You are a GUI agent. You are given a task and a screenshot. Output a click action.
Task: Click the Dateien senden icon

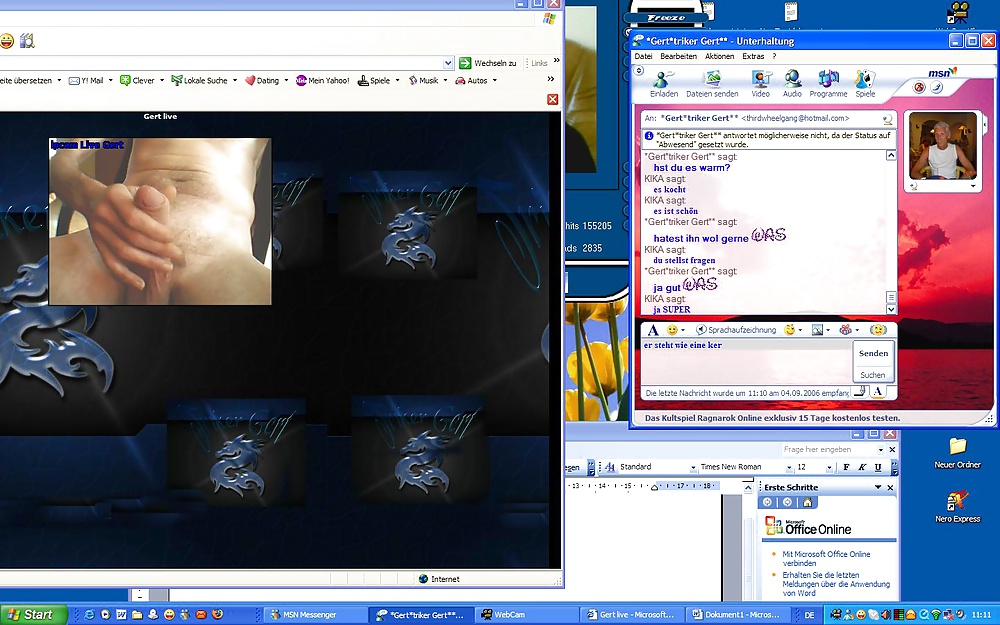(712, 80)
